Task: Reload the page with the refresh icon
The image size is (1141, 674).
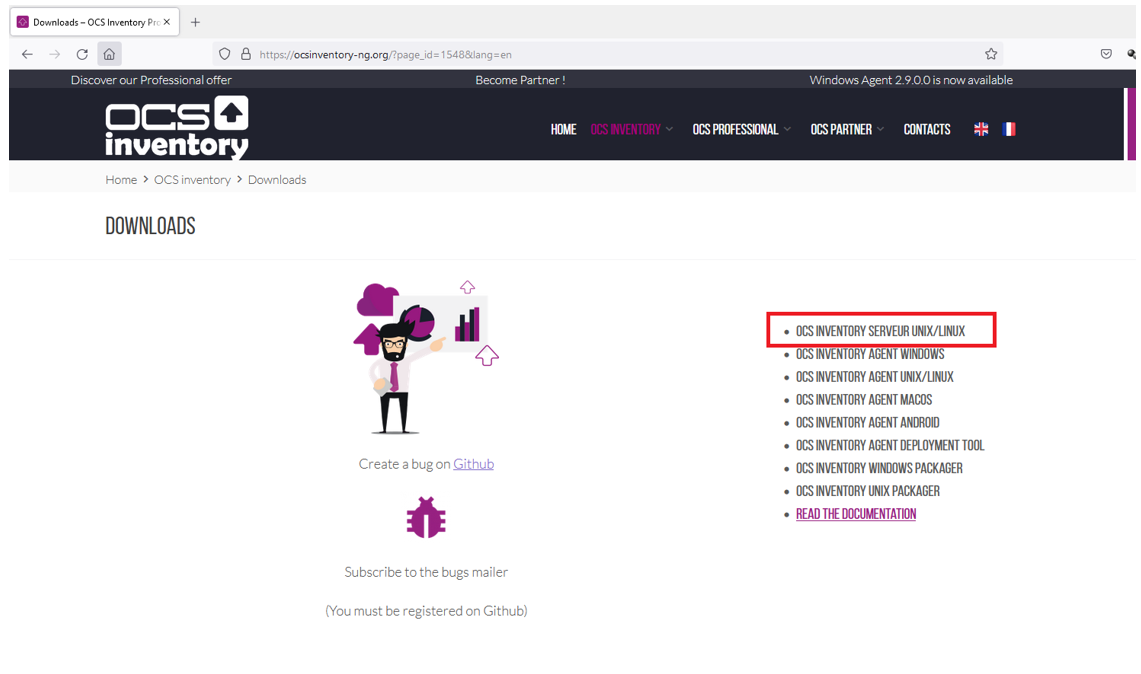Action: pos(82,55)
